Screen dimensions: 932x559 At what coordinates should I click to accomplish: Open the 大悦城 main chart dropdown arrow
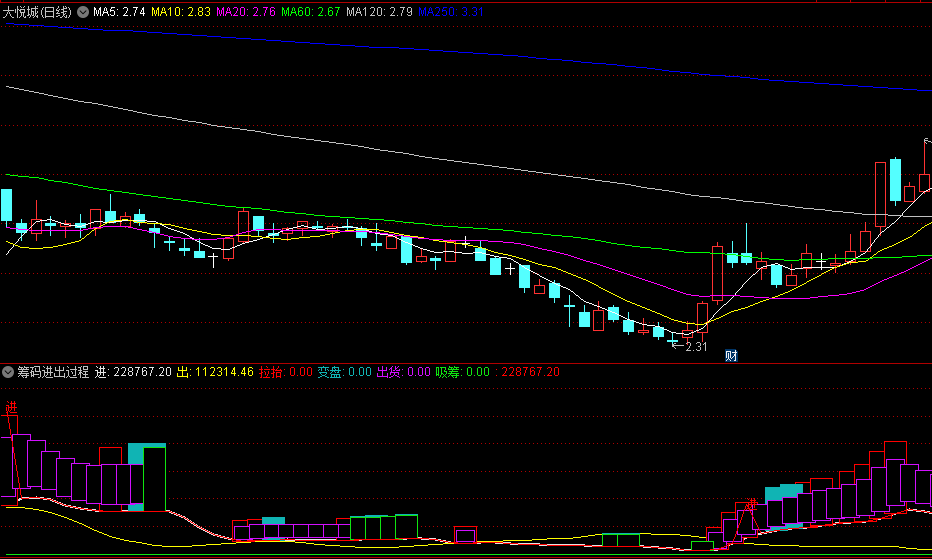[83, 12]
